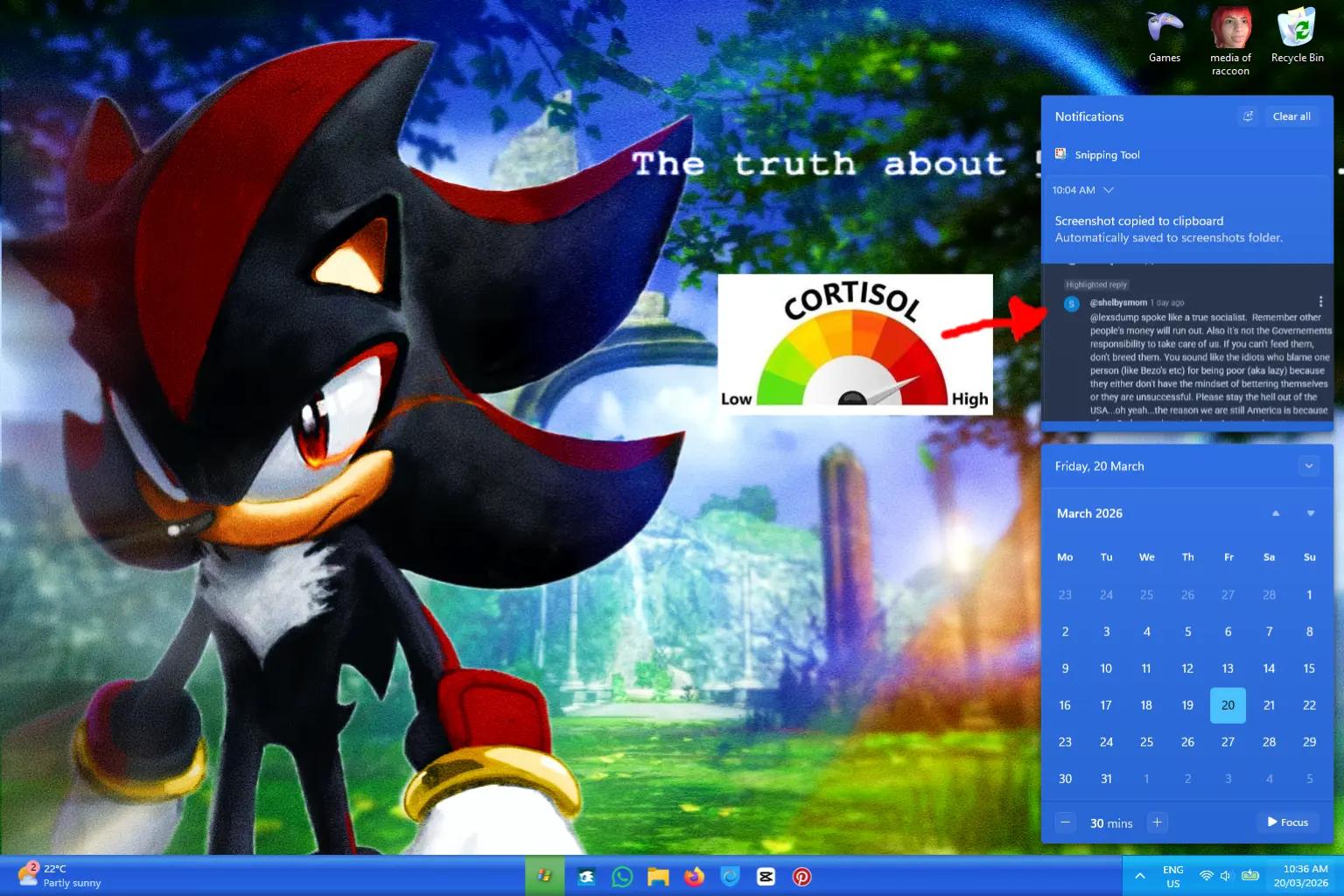1344x896 pixels.
Task: Collapse the calendar using the header chevron
Action: 1309,466
